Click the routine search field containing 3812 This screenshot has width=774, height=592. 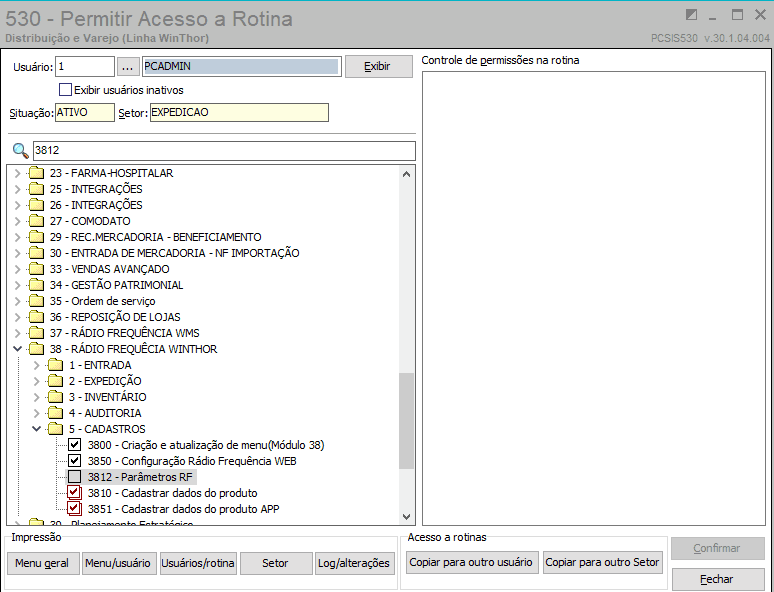[224, 150]
